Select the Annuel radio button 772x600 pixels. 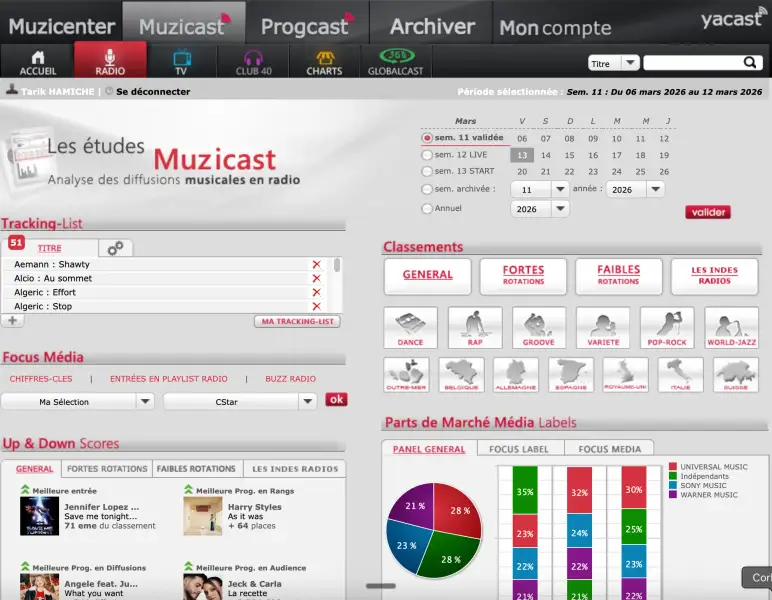click(427, 209)
